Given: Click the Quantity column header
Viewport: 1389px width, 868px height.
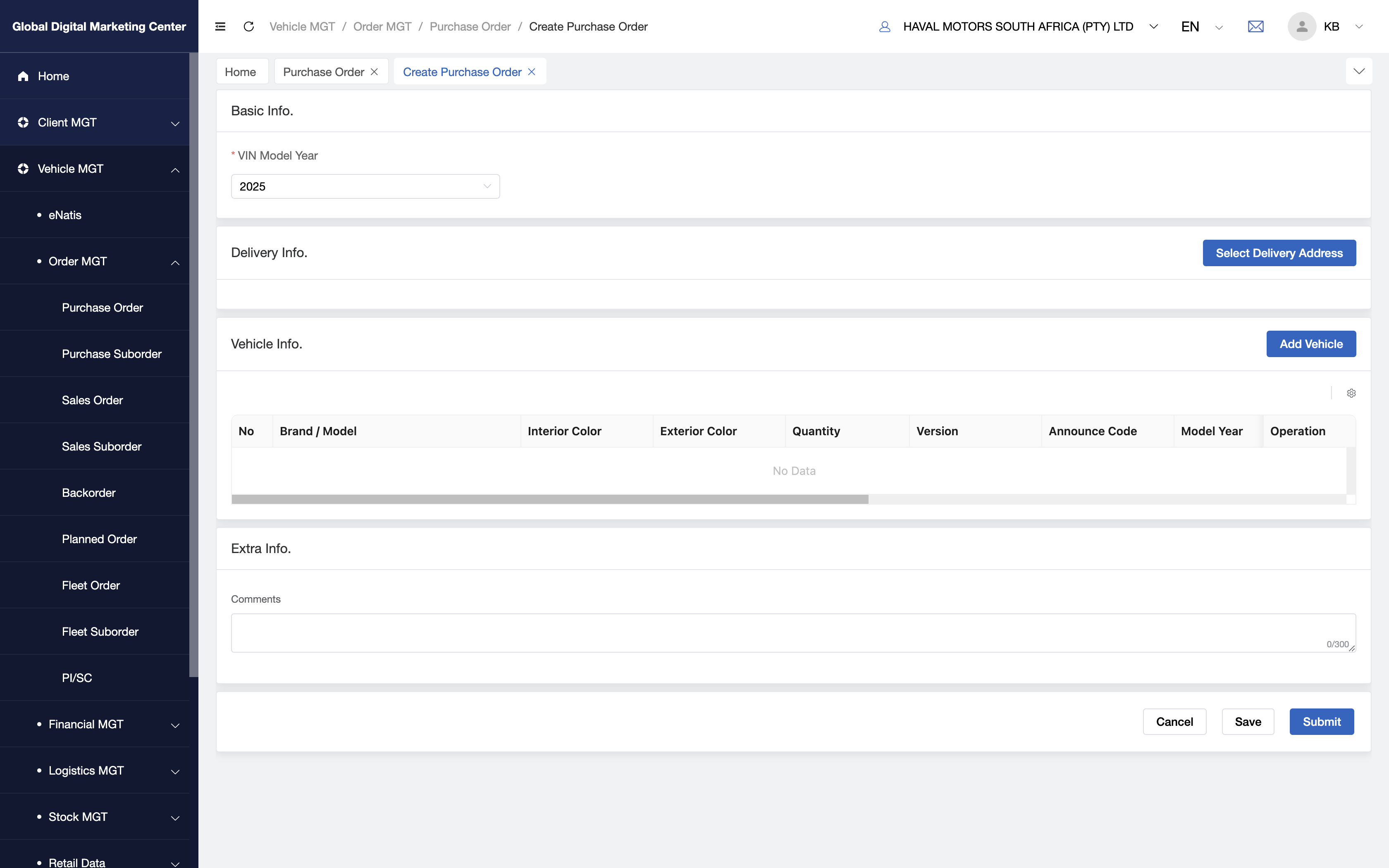Looking at the screenshot, I should coord(847,431).
